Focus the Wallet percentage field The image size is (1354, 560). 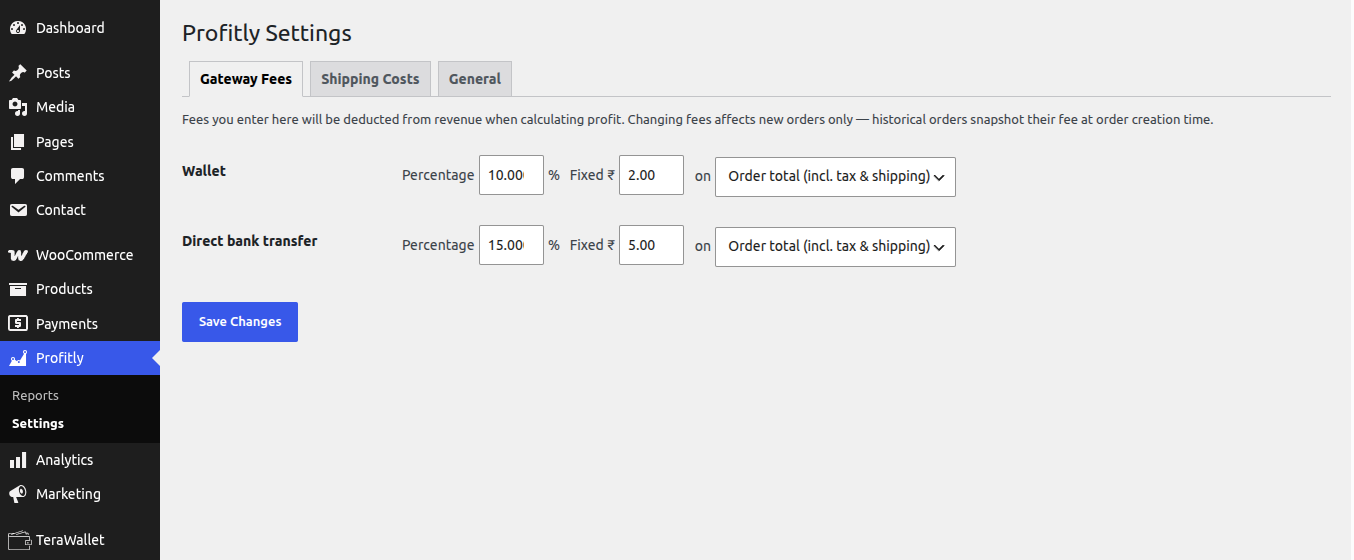(511, 175)
